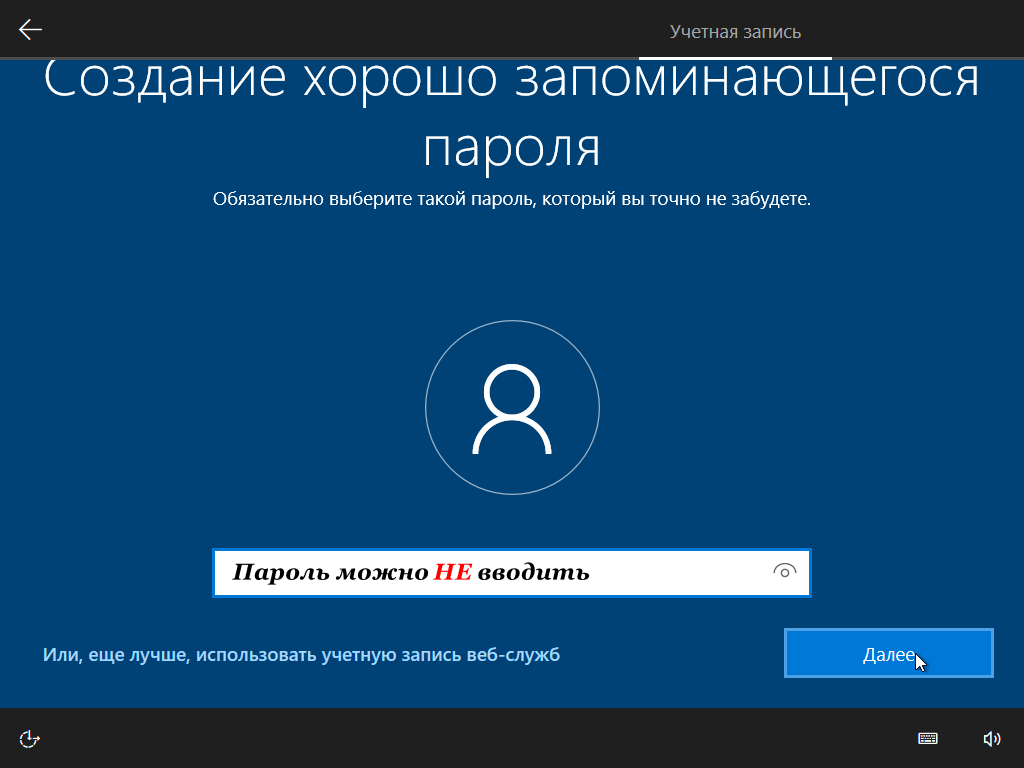
Task: Click the user avatar silhouette
Action: [x=512, y=408]
